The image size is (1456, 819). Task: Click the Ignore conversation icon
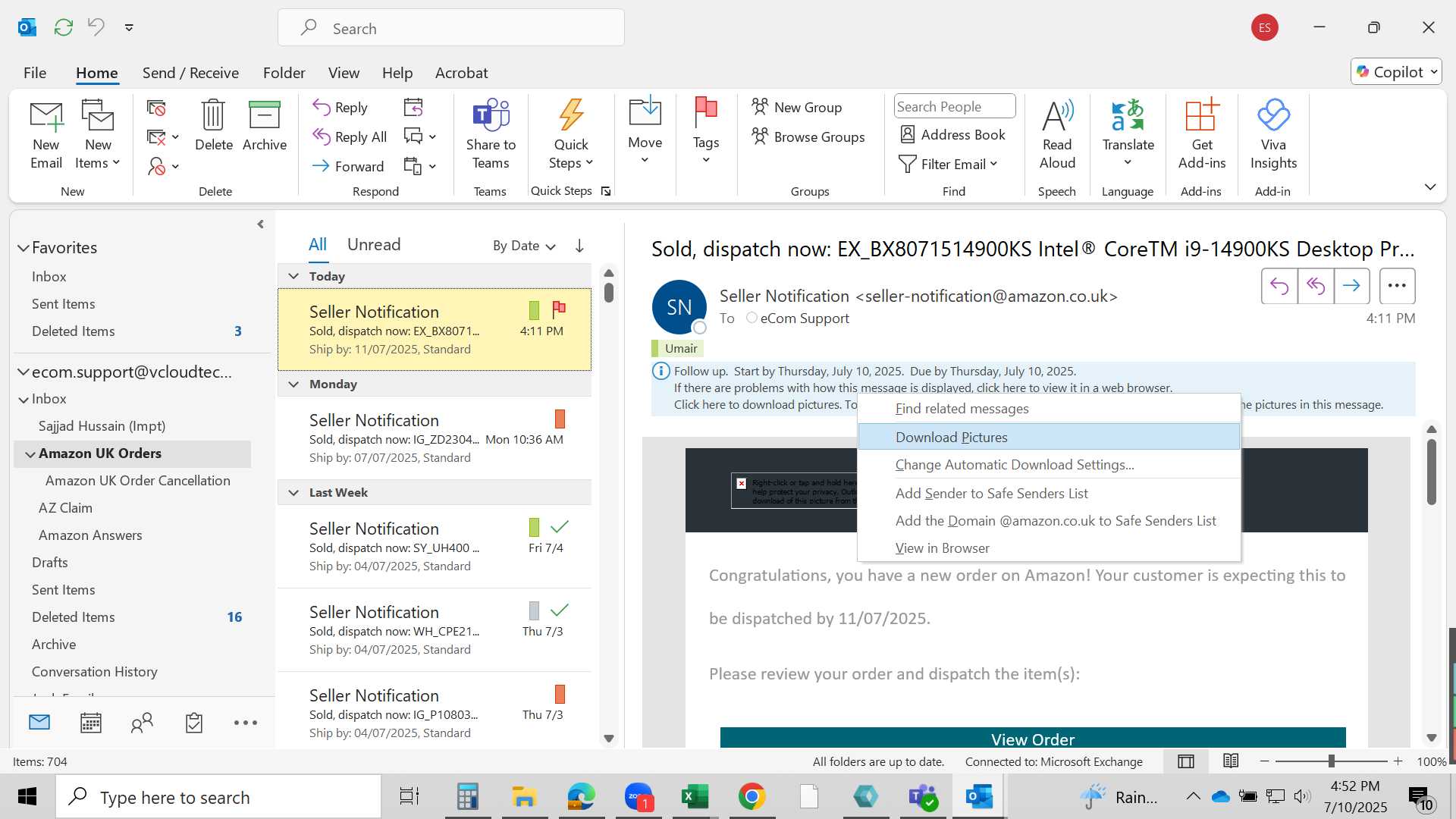tap(156, 108)
